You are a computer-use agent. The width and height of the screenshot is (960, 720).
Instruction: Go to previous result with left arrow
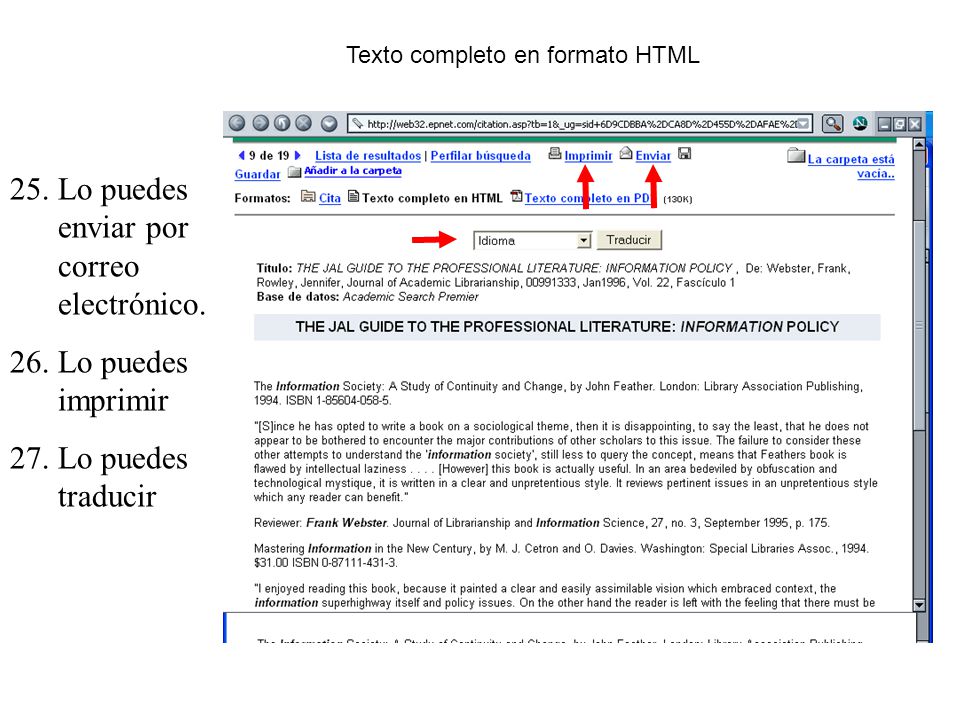coord(241,156)
